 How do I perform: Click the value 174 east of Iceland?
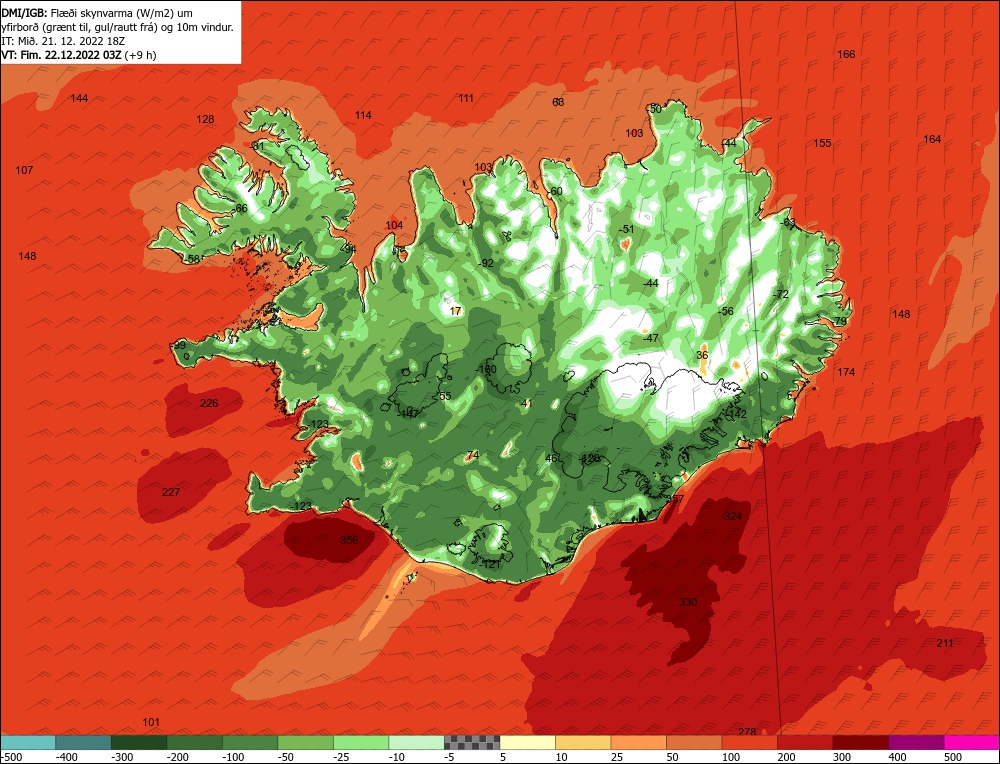(x=846, y=372)
